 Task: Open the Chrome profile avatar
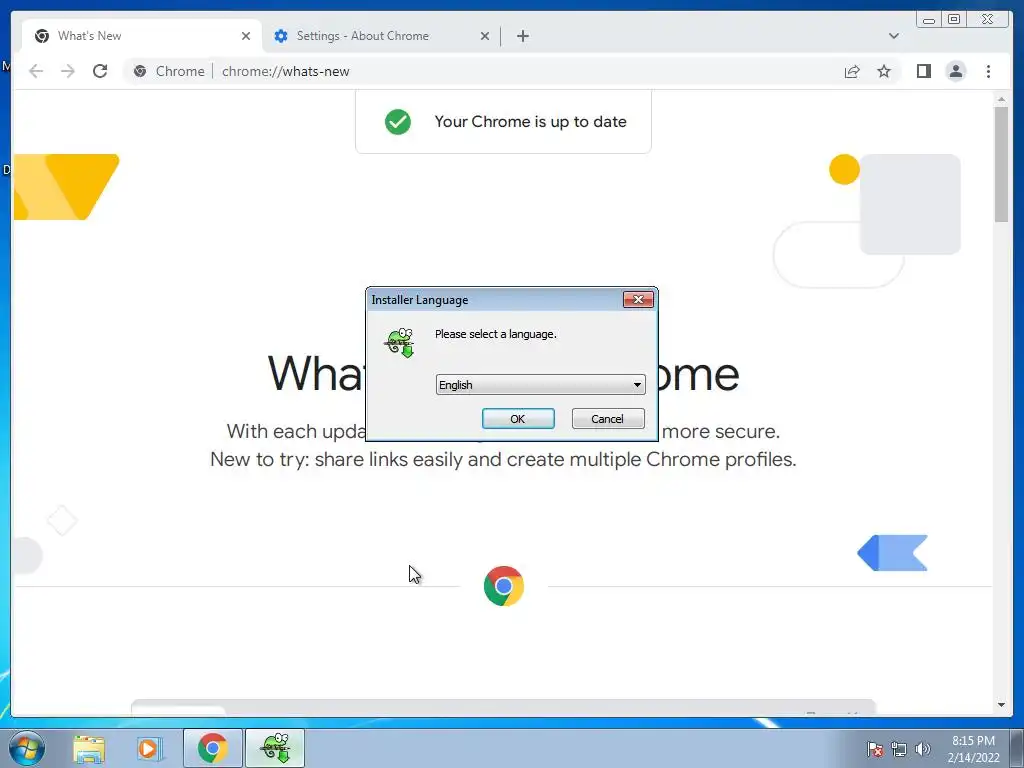[x=955, y=71]
